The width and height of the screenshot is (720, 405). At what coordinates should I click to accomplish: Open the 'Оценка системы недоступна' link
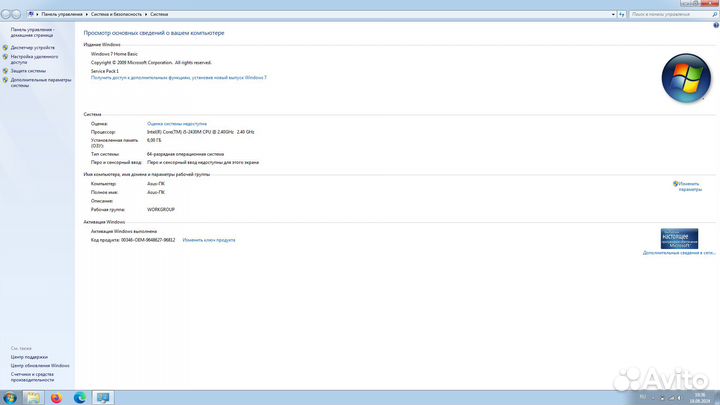click(x=177, y=123)
